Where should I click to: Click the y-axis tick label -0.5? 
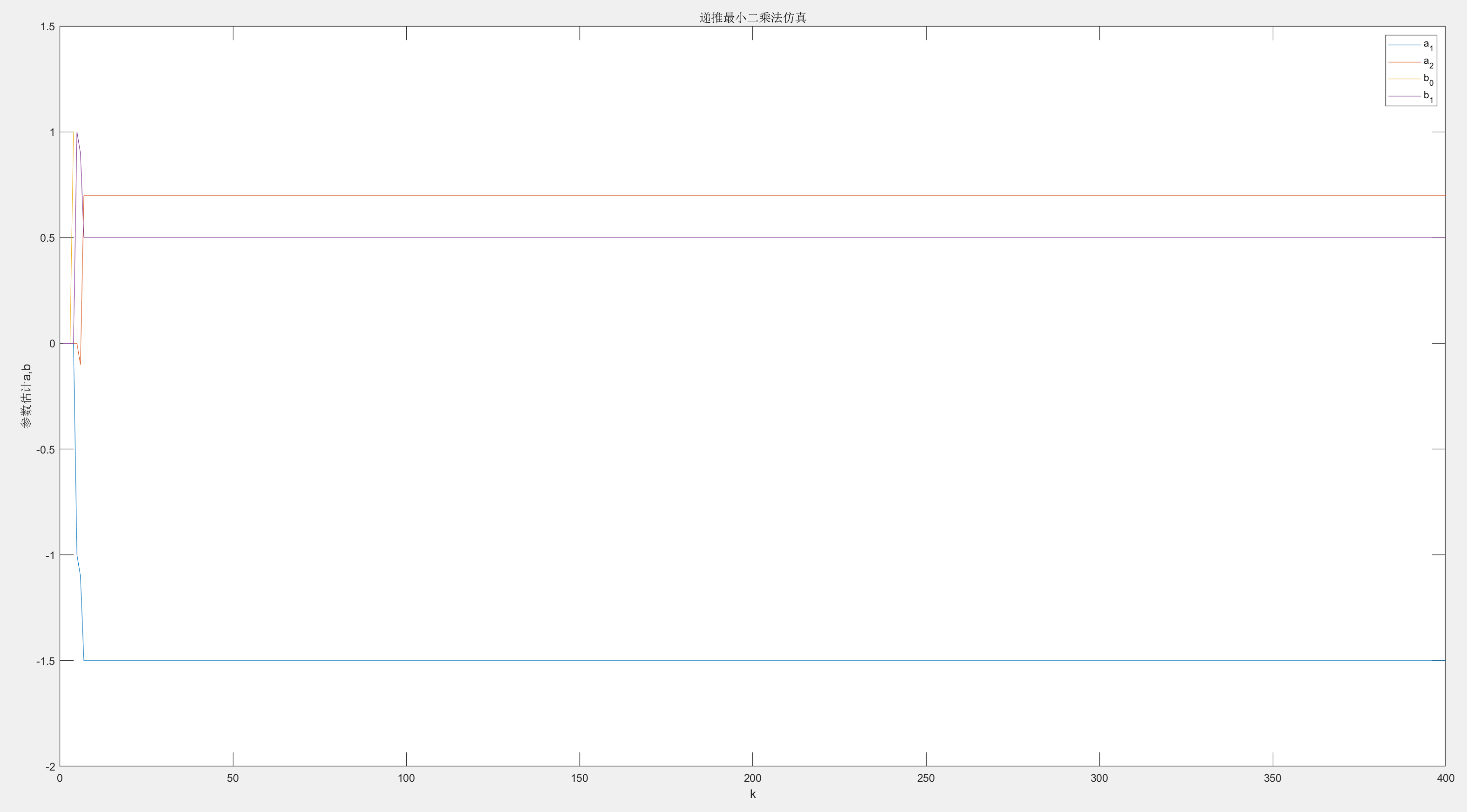(x=46, y=449)
